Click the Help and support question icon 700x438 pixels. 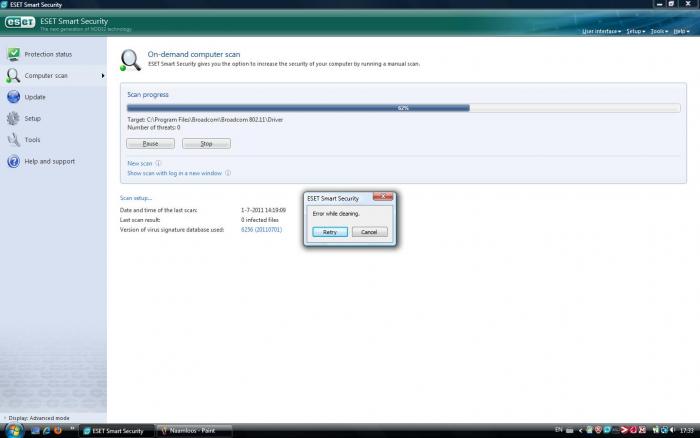point(13,161)
